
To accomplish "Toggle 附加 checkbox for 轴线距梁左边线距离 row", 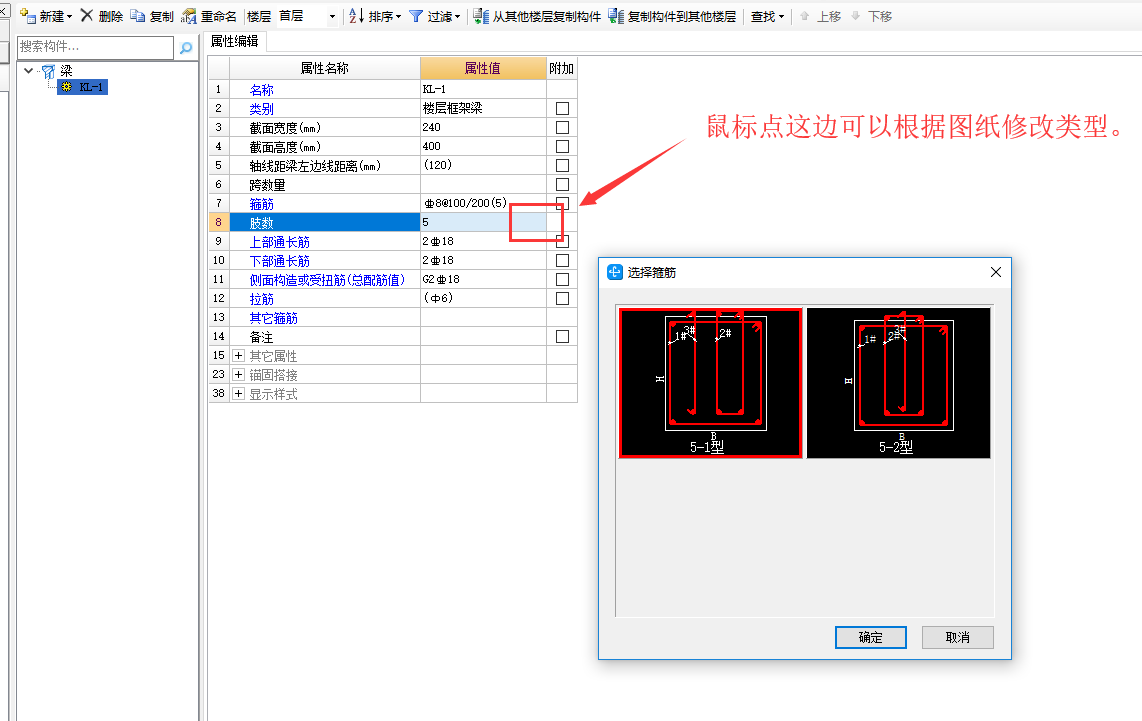I will click(562, 165).
